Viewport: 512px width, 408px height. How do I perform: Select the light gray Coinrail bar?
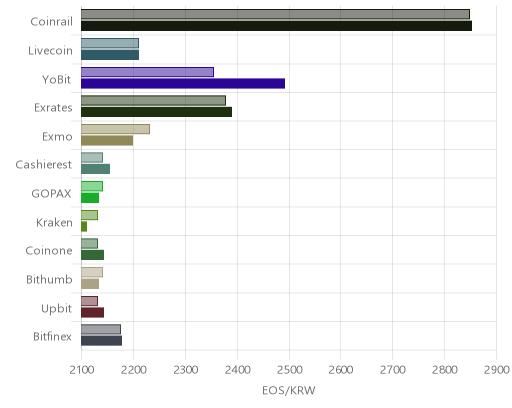(x=275, y=14)
